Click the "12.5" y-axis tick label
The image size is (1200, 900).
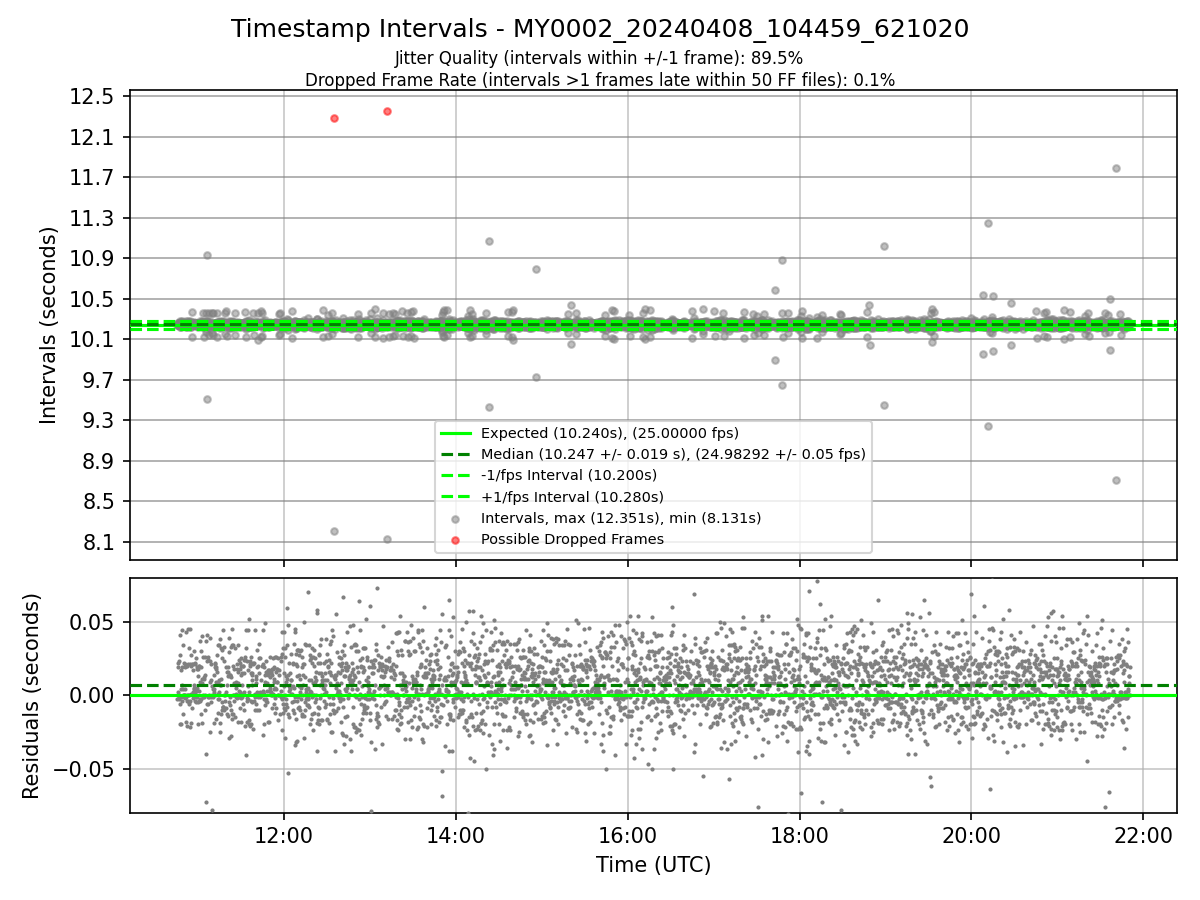pyautogui.click(x=94, y=97)
